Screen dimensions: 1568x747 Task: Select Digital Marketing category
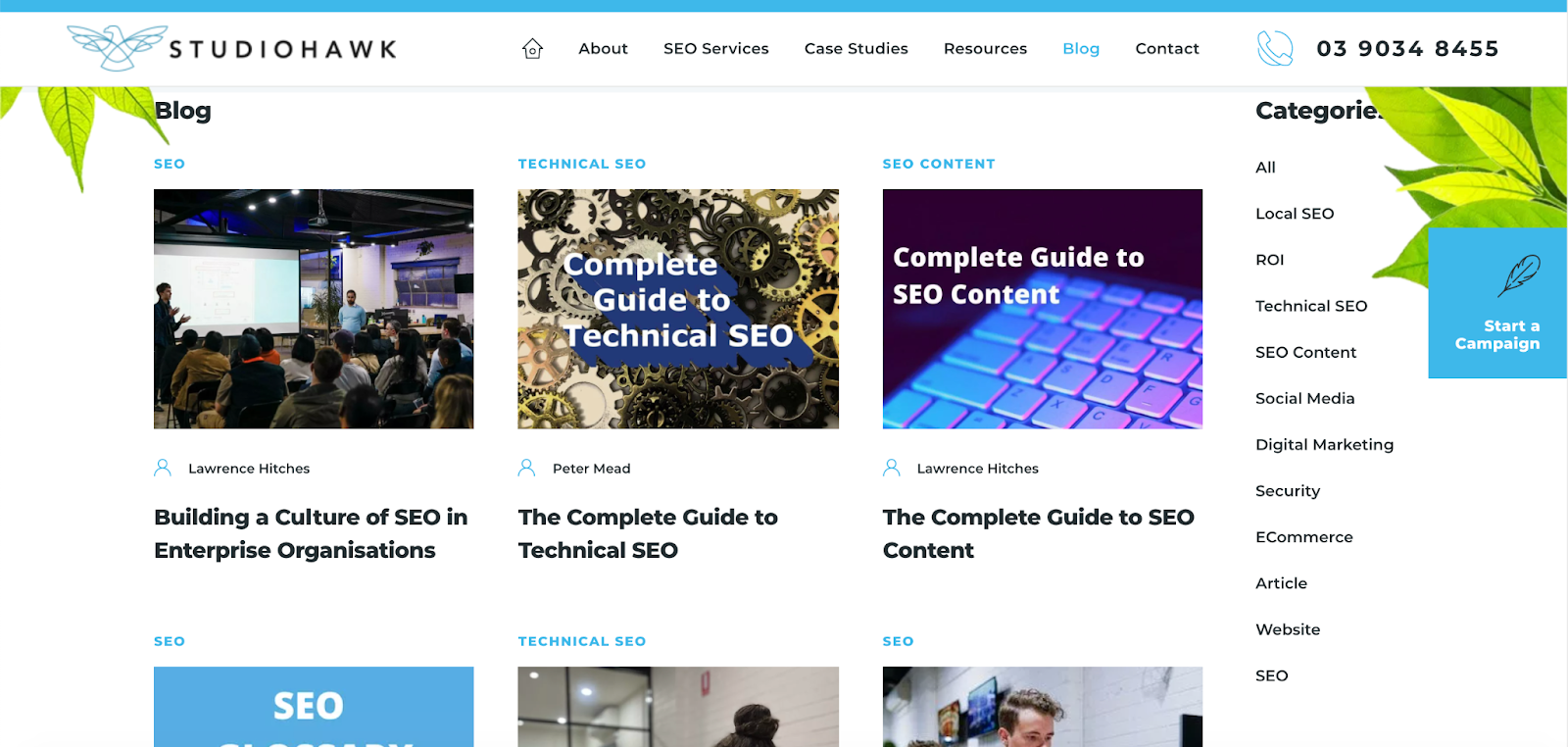[1324, 444]
